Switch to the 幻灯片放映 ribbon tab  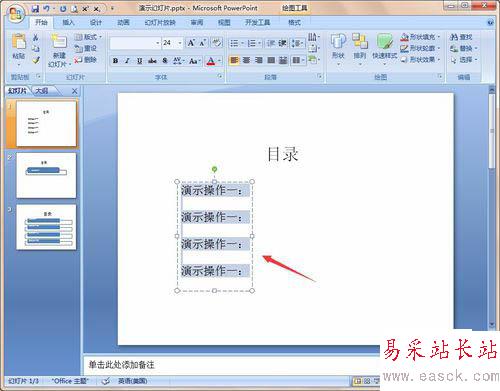tap(160, 22)
